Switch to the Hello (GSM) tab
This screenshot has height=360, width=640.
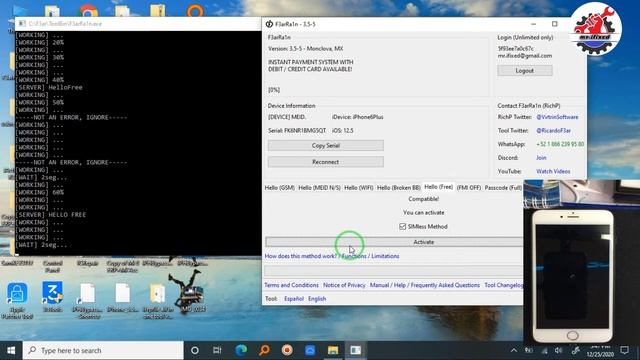click(280, 187)
